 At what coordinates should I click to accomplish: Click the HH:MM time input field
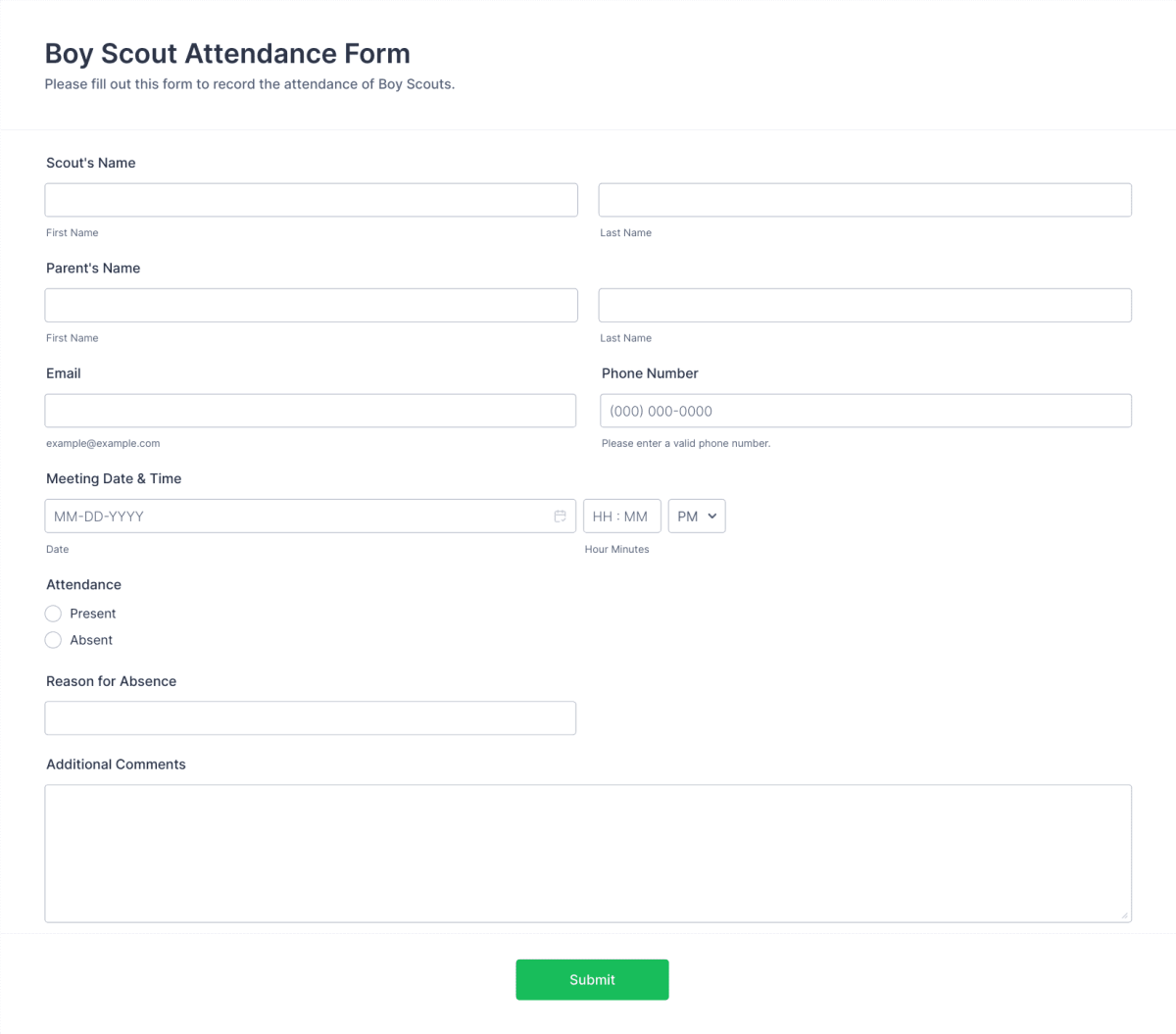pyautogui.click(x=621, y=516)
